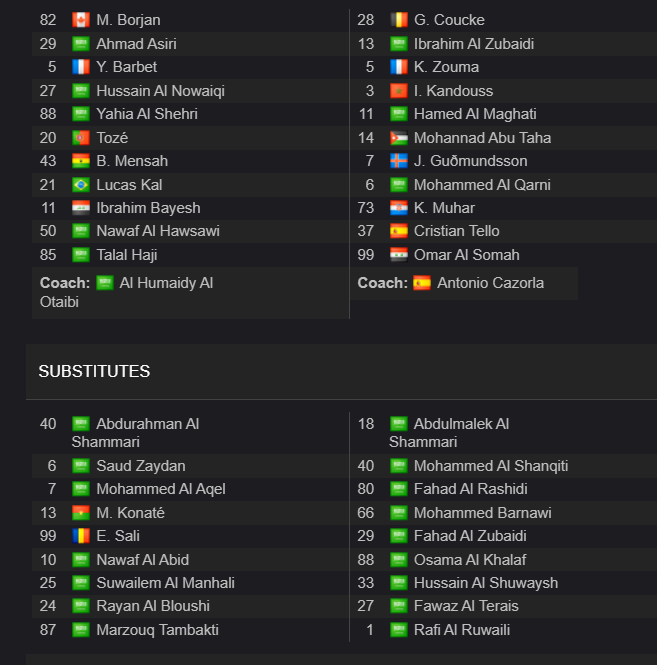657x665 pixels.
Task: Click the Morocco flag beside I. Kandouss
Action: [x=399, y=91]
